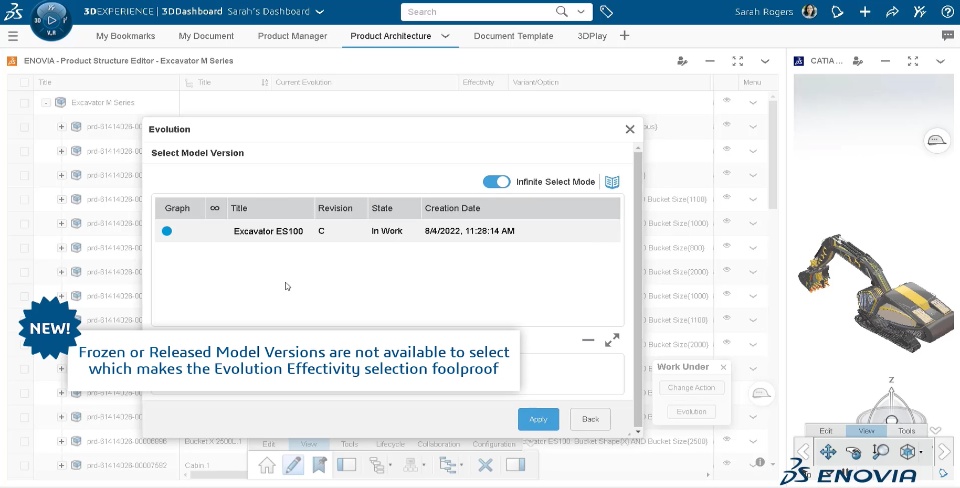Screen dimensions: 960x488
Task: Click the Back button in Evolution dialog
Action: (x=590, y=419)
